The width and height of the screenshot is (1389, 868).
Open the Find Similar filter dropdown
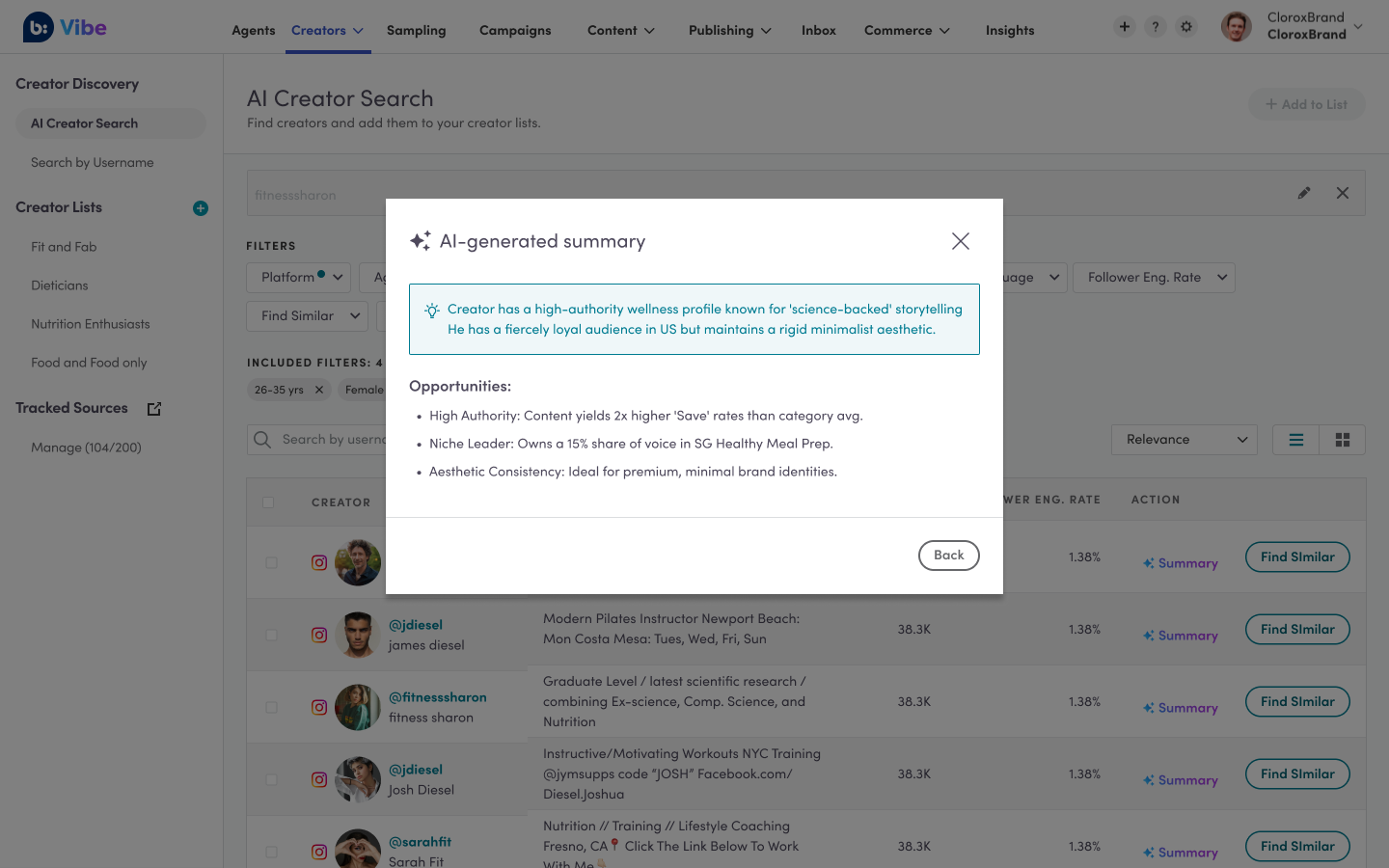pos(307,316)
